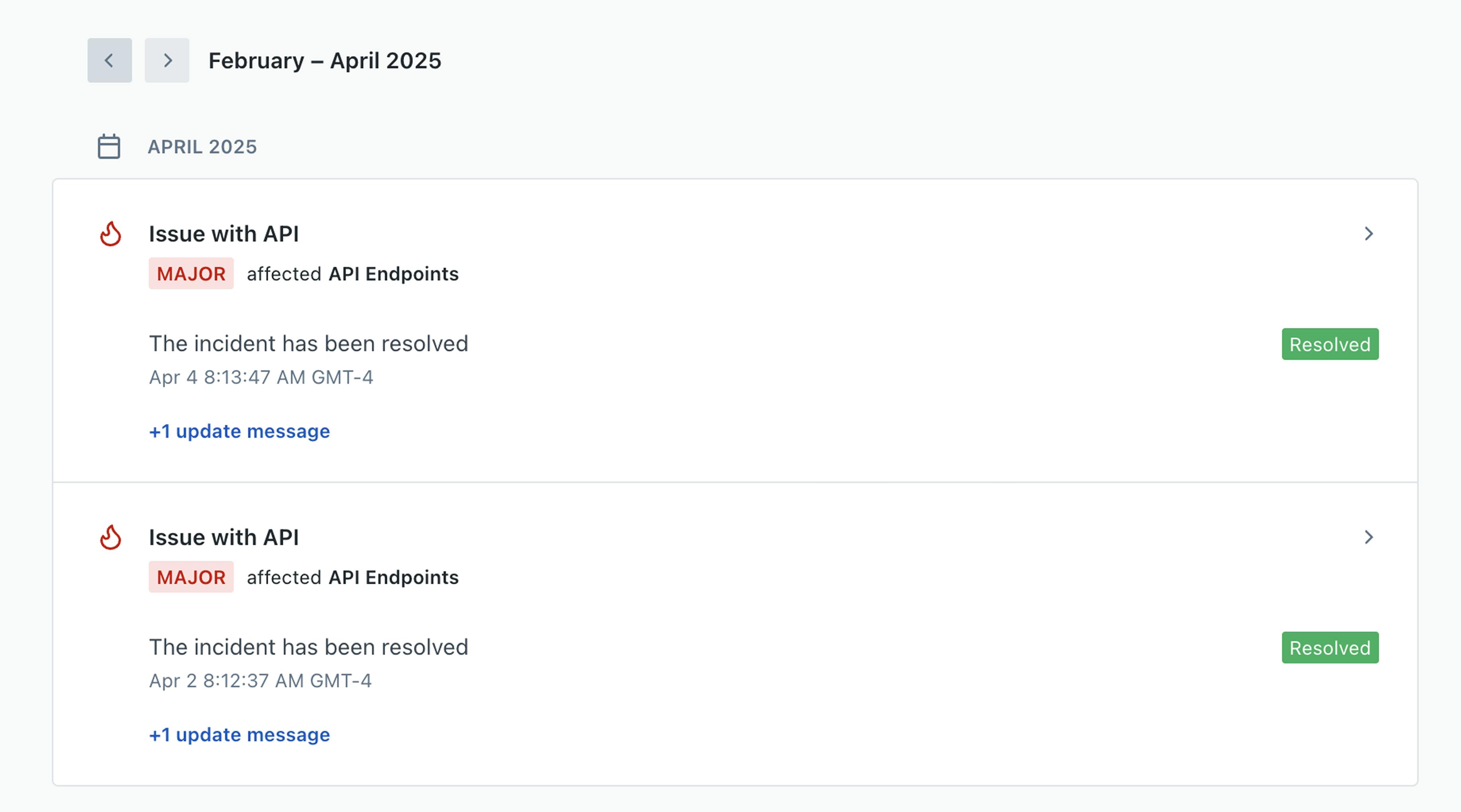Screen dimensions: 1461x812
Task: Open the Apr 2 "Issue with API" title
Action: click(x=224, y=537)
